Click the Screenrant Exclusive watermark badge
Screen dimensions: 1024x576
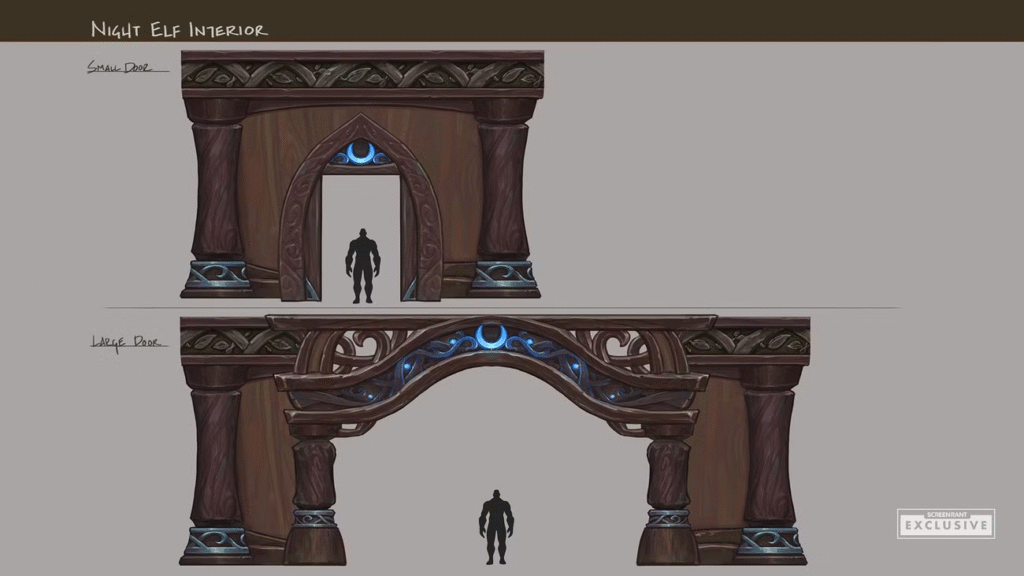click(945, 522)
